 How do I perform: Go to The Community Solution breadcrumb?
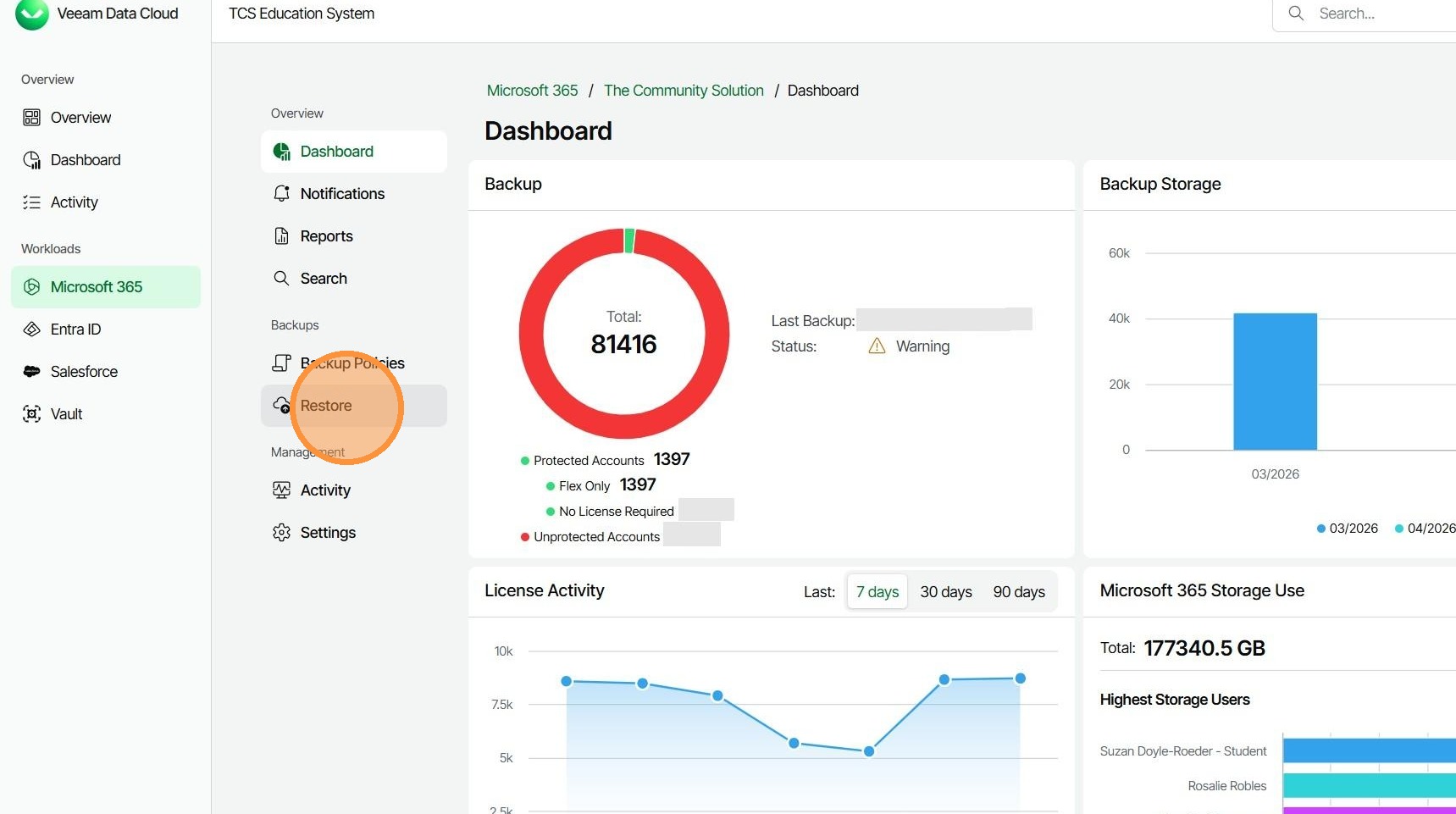684,91
